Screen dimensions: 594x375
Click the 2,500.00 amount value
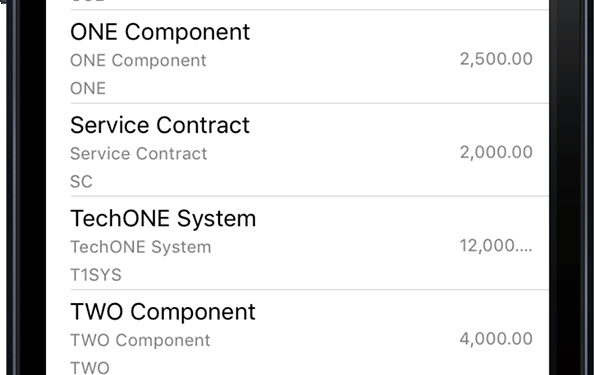496,59
